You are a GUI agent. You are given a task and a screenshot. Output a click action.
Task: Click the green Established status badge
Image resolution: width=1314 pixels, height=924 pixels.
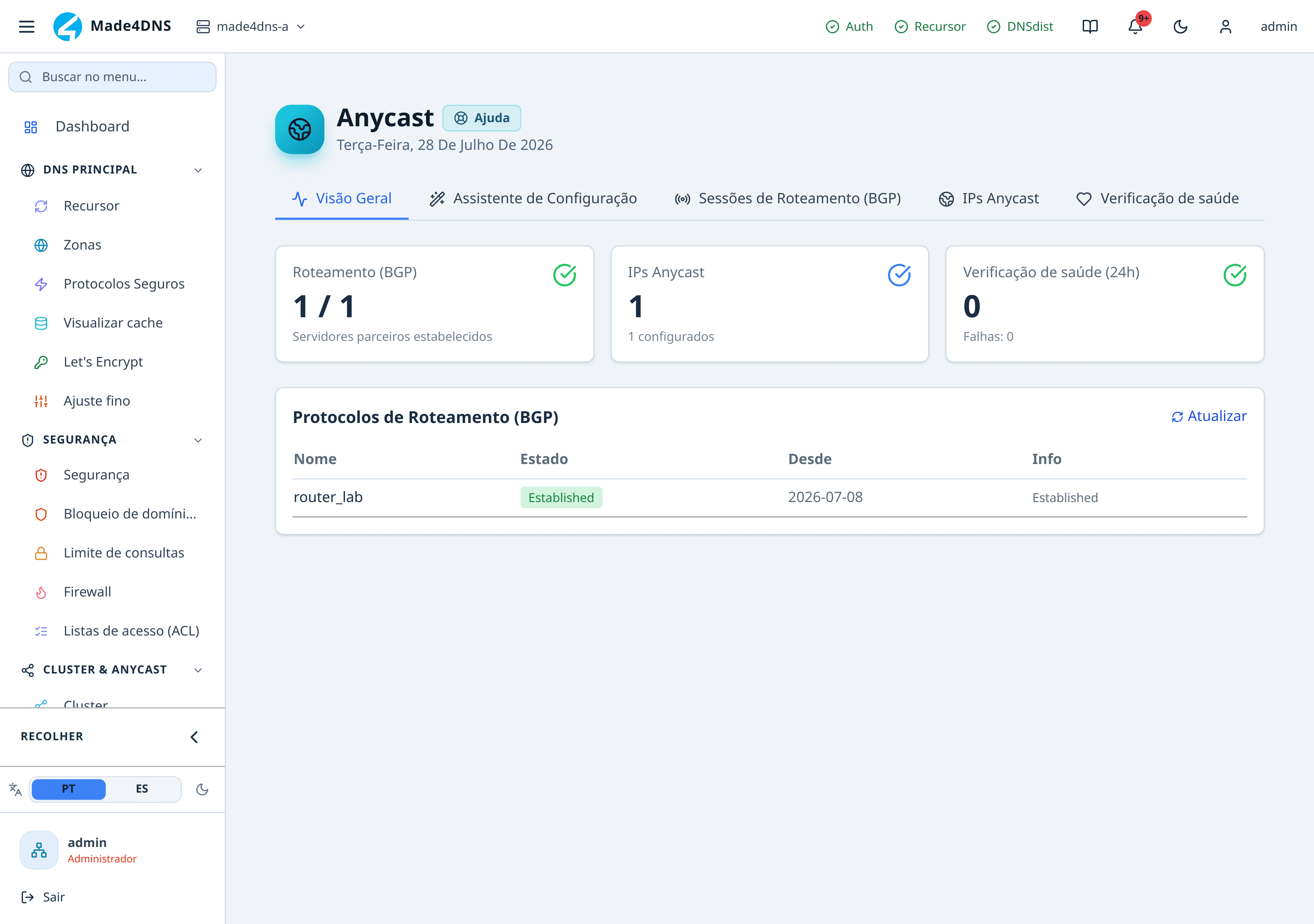[561, 498]
